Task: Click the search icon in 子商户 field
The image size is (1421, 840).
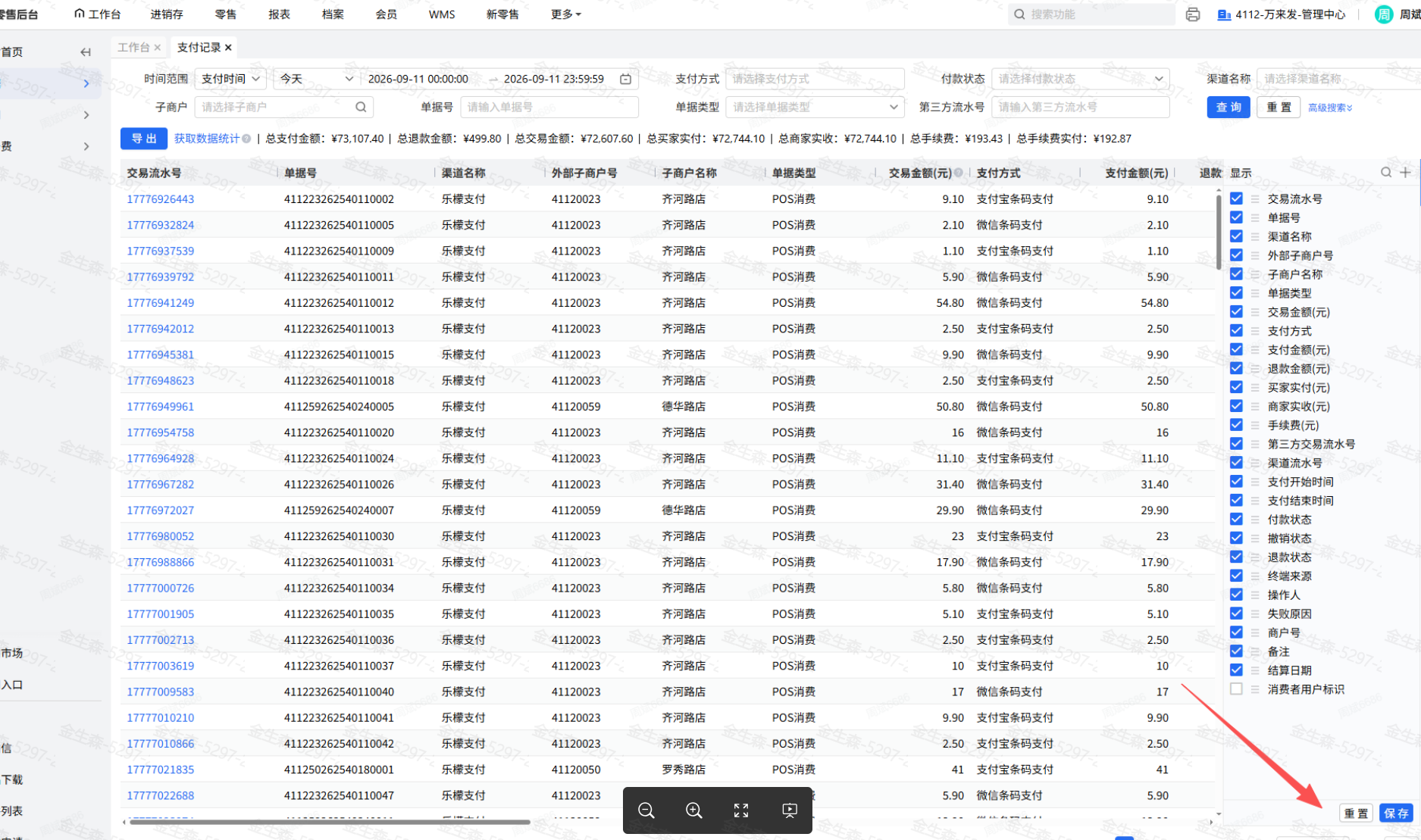Action: point(361,107)
